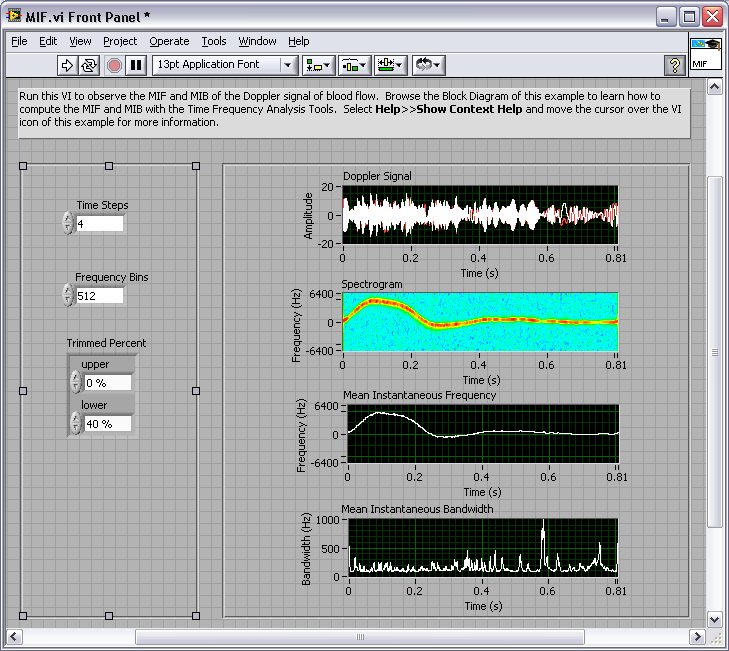
Task: Show Context Help with question mark button
Action: 675,65
